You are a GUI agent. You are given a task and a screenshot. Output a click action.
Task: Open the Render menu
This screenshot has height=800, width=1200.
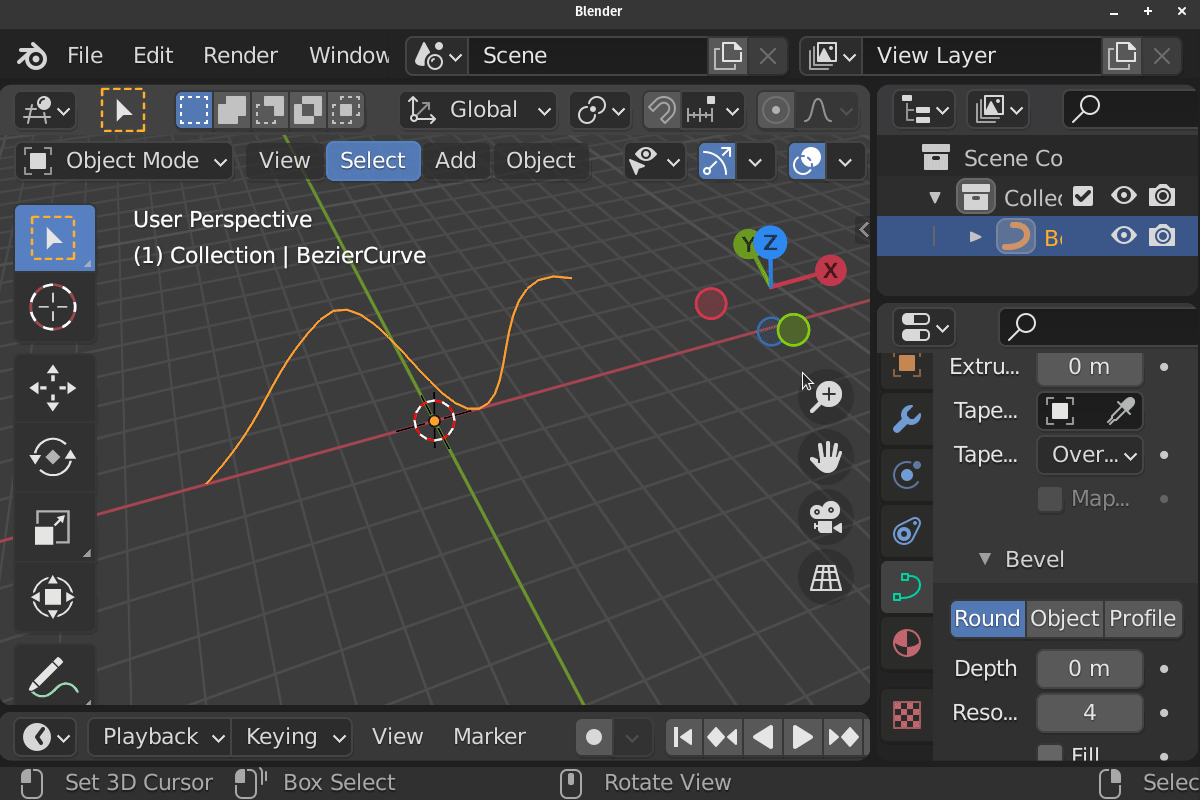241,56
